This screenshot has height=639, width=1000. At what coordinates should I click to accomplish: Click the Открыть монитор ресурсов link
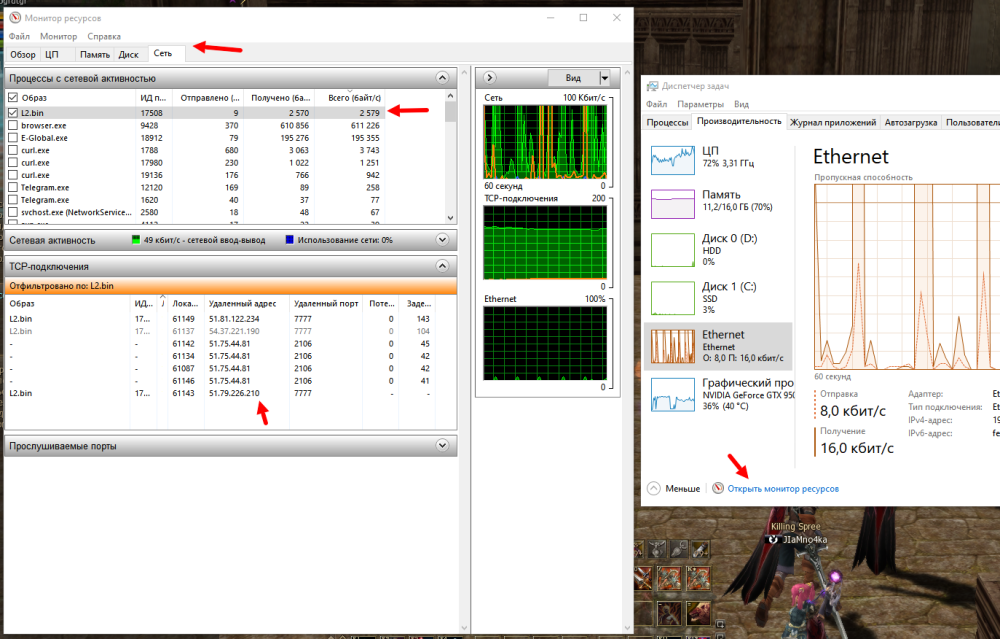point(782,489)
